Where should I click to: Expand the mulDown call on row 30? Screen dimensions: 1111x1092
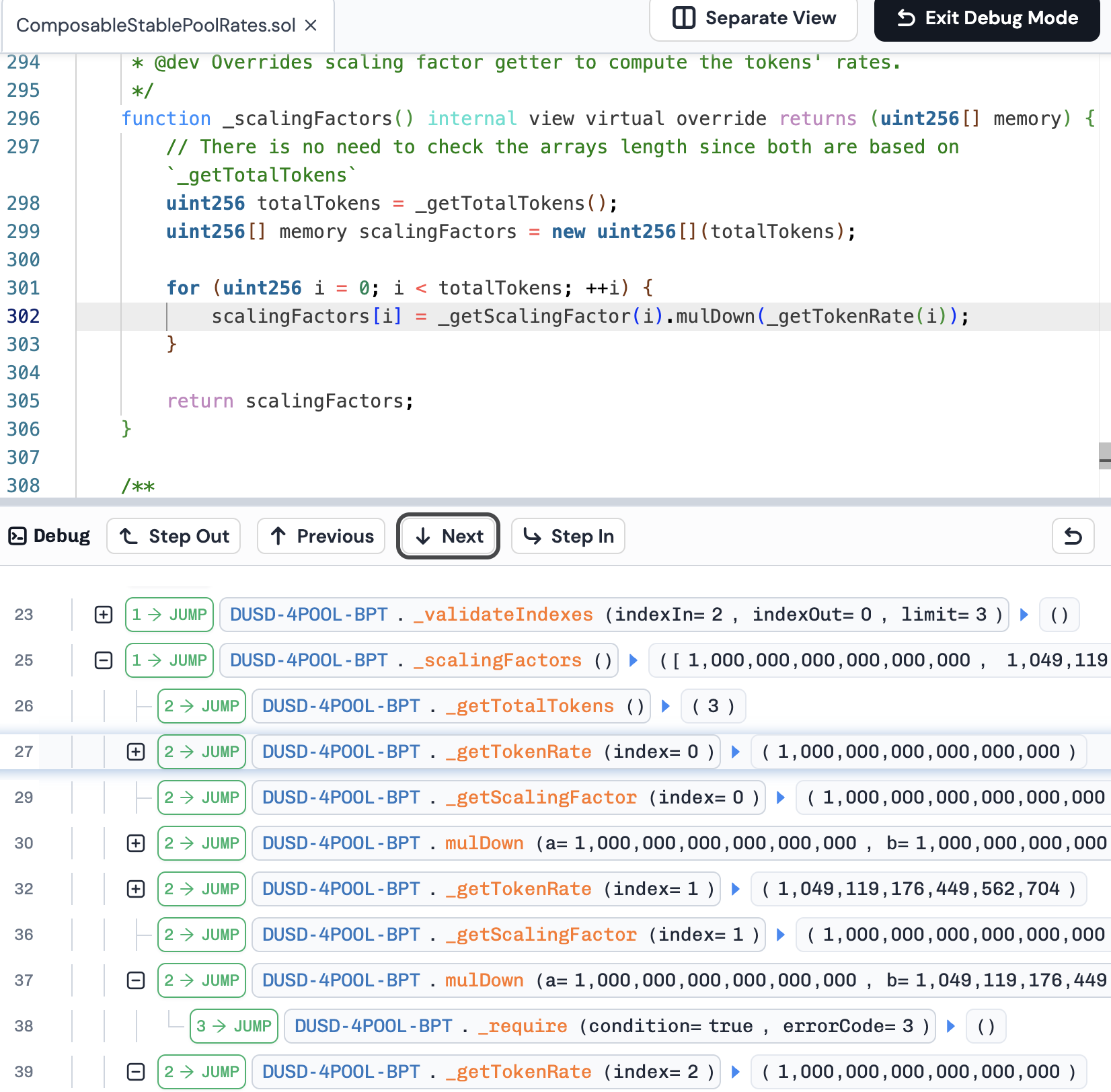tap(136, 843)
